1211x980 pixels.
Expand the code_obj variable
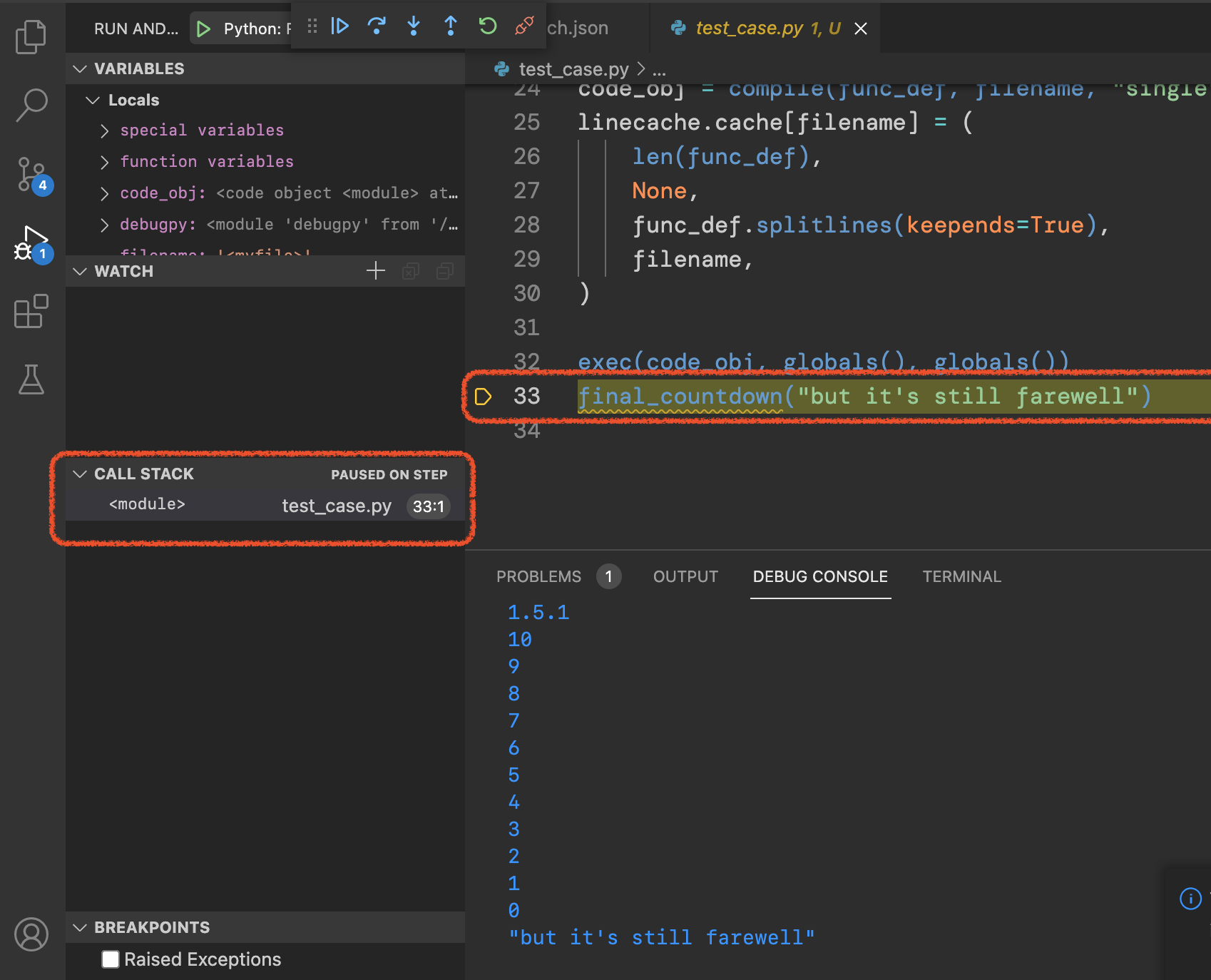[104, 193]
